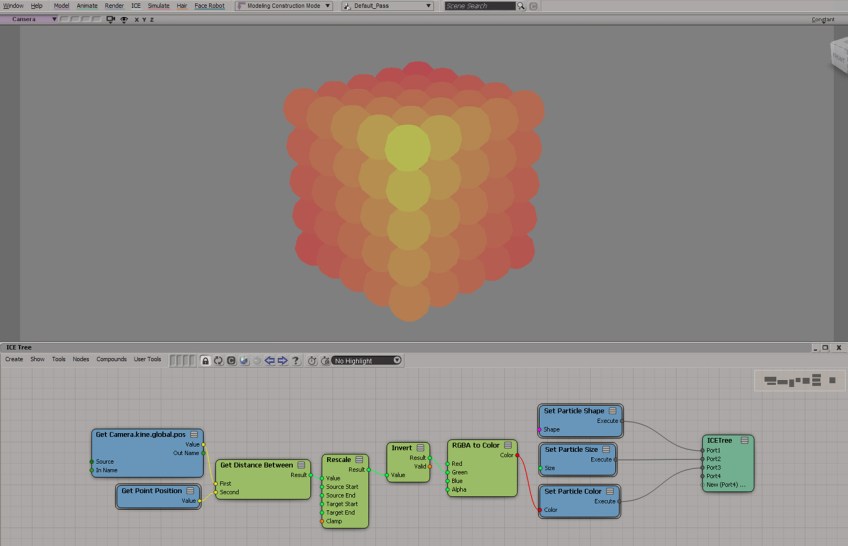Open the Simulate menu

pyautogui.click(x=158, y=6)
